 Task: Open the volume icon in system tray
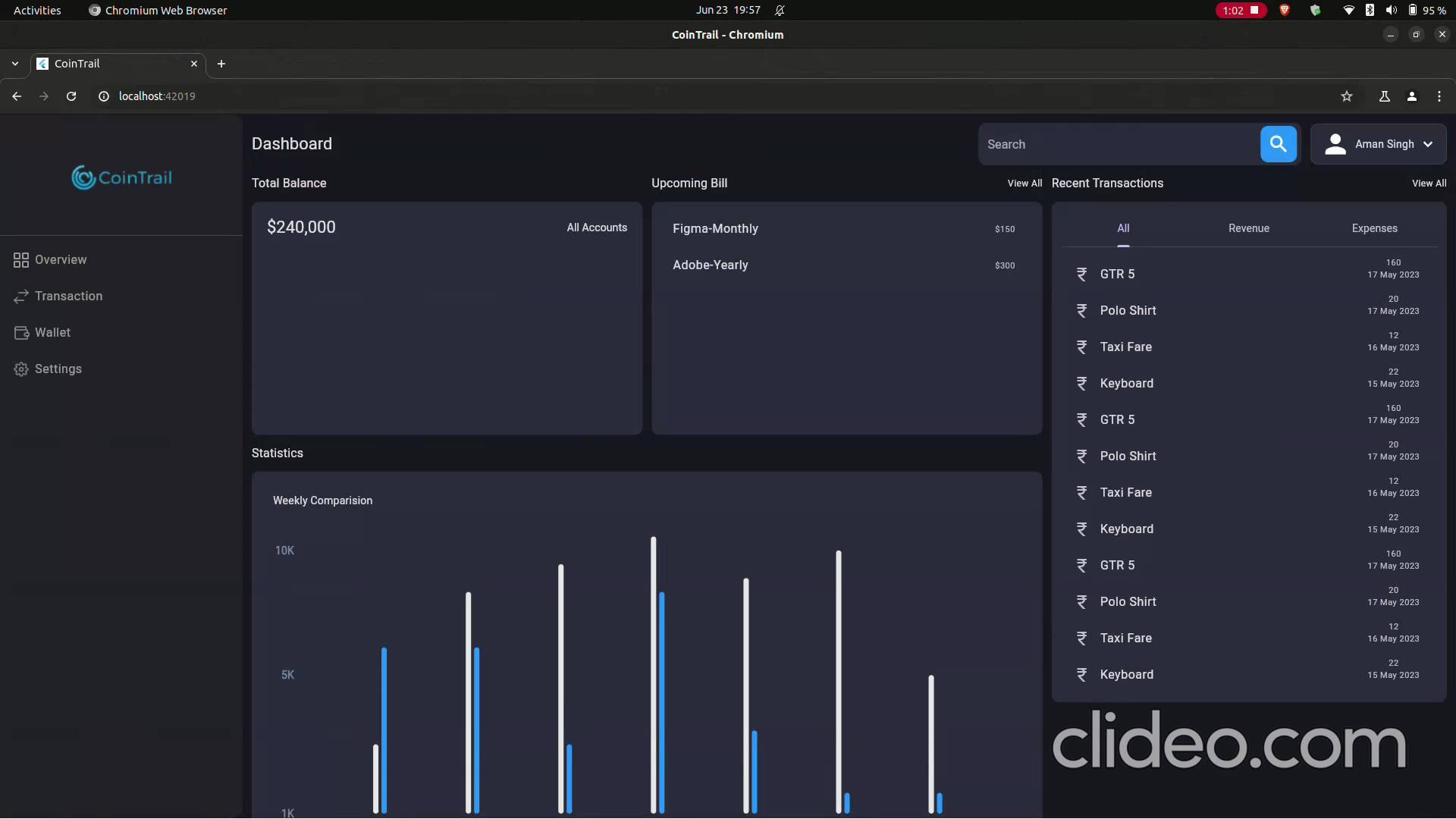(1391, 10)
